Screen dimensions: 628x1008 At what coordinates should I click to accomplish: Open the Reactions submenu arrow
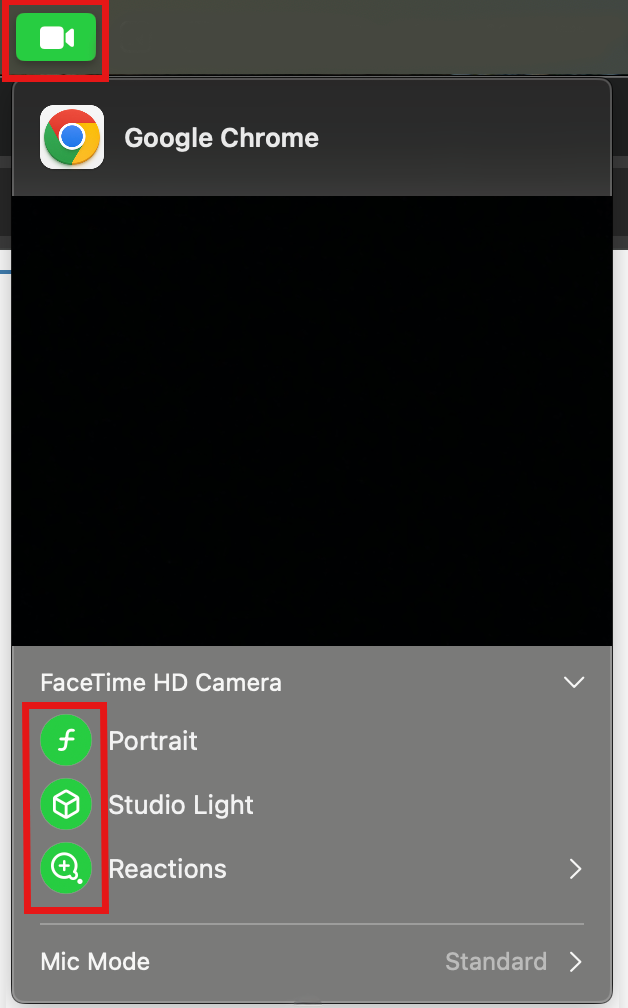[x=575, y=869]
